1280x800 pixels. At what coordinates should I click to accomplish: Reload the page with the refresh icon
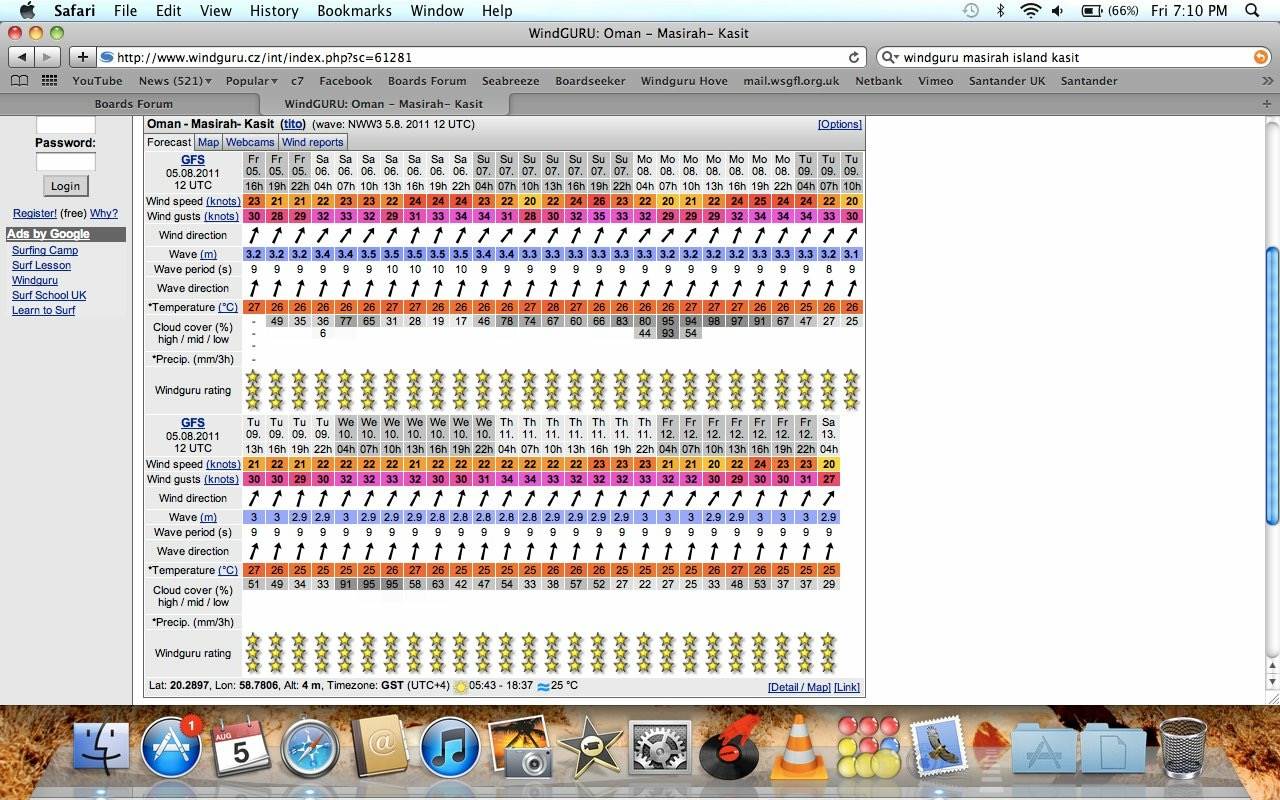tap(853, 57)
